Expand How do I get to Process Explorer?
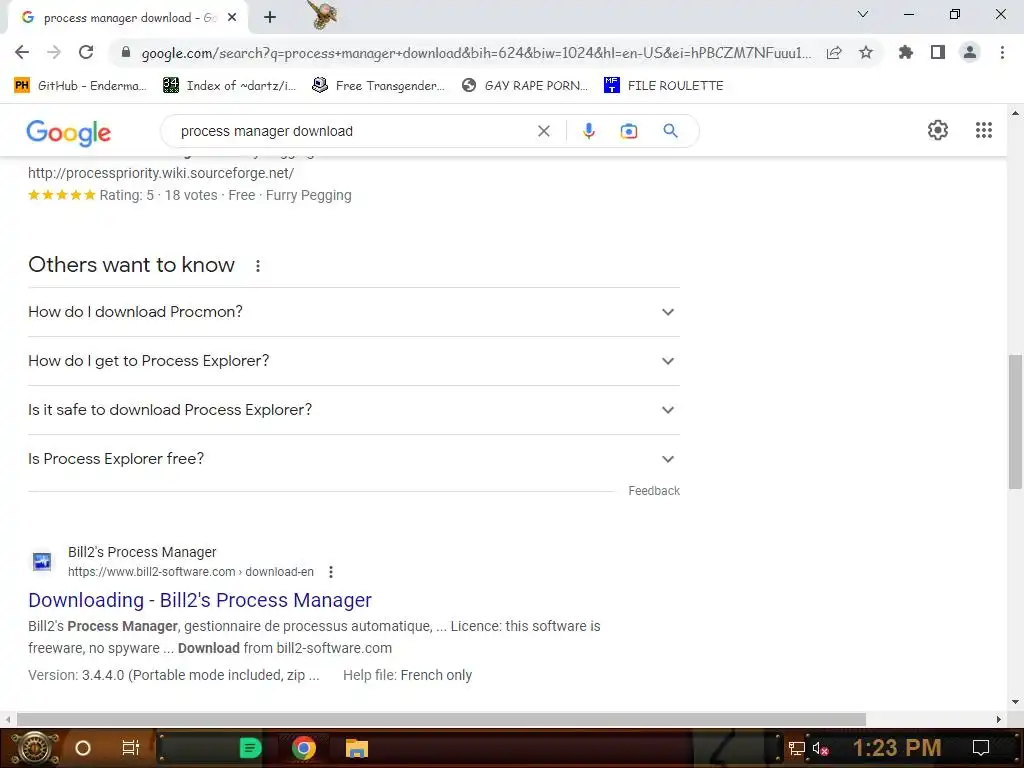The width and height of the screenshot is (1024, 768). coord(354,361)
